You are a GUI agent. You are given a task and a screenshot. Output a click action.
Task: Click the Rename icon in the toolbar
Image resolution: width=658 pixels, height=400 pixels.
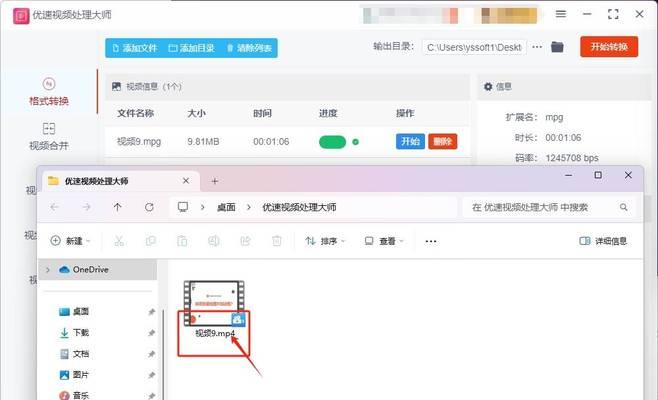(214, 241)
